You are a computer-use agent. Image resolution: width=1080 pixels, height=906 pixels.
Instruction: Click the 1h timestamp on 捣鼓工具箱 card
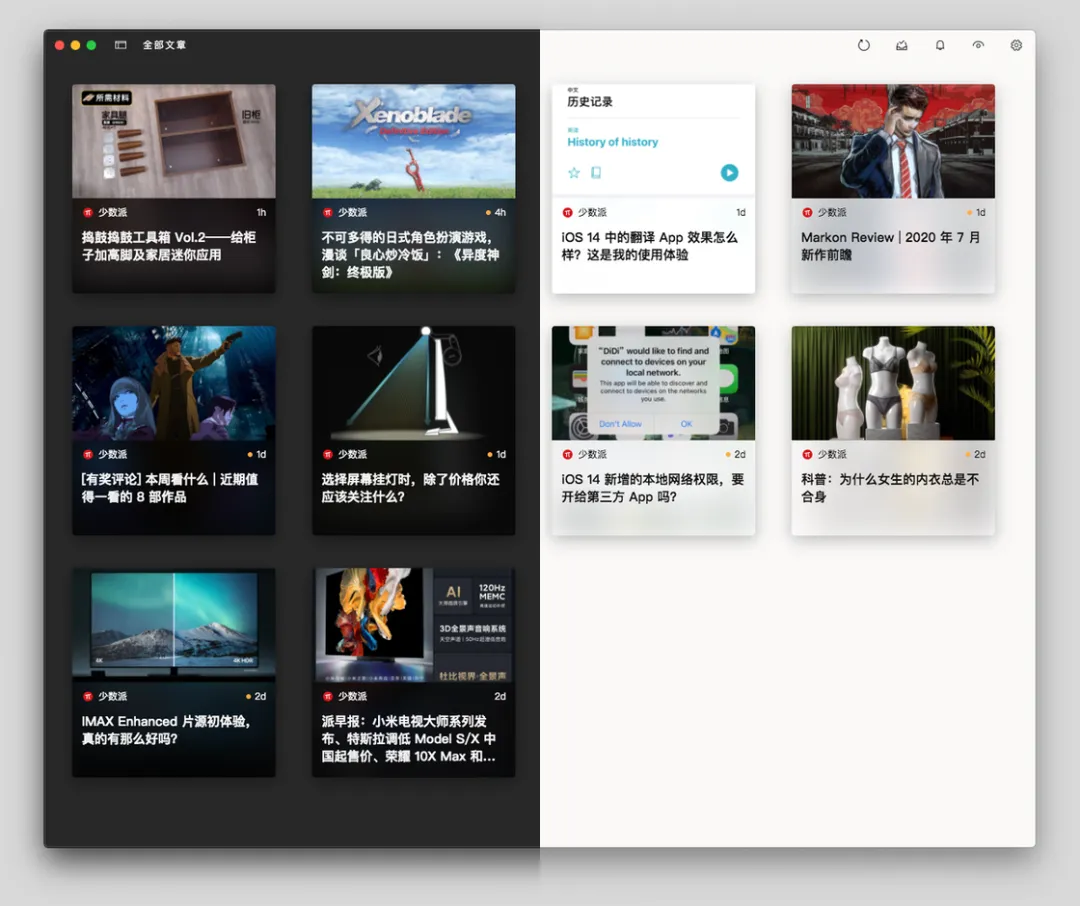(261, 212)
